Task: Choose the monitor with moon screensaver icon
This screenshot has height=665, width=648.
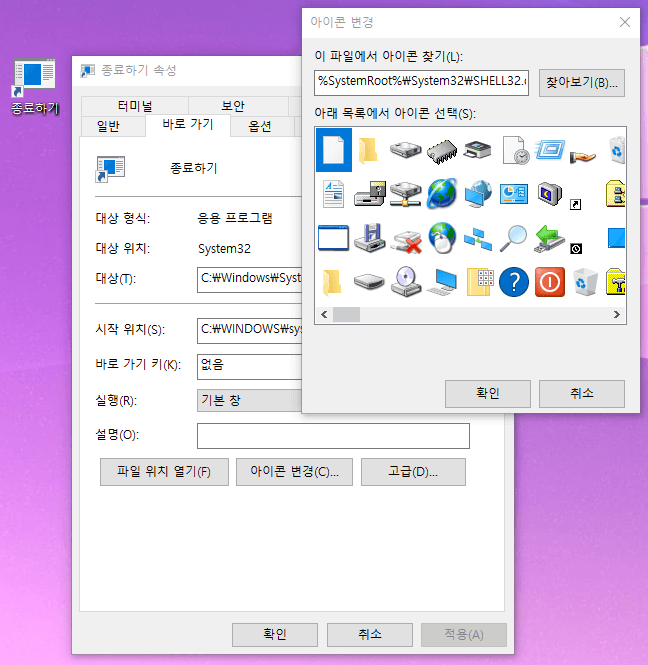Action: (550, 194)
